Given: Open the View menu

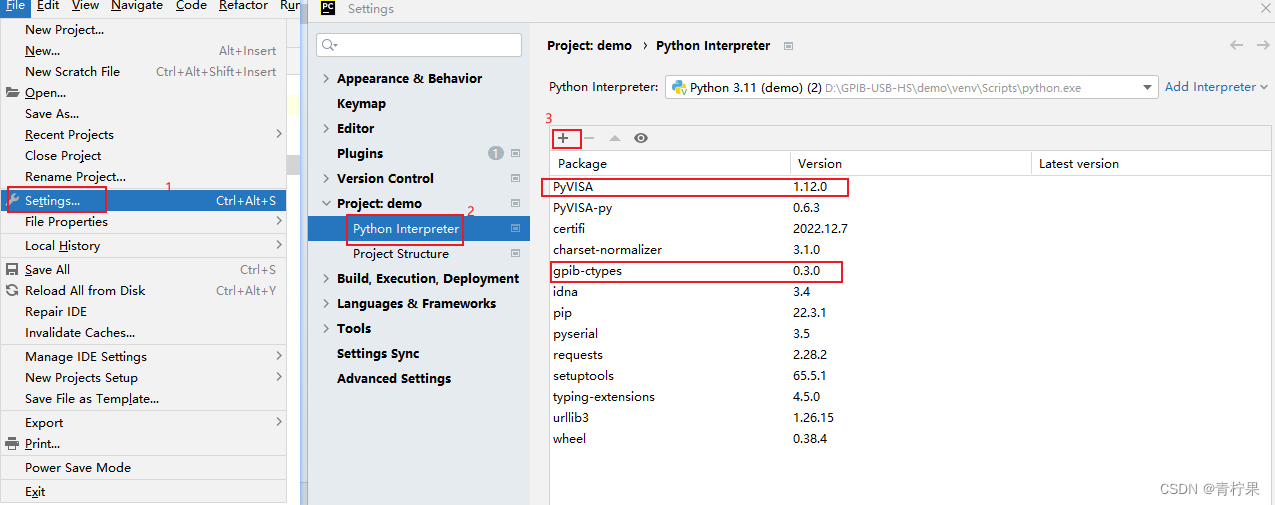Looking at the screenshot, I should point(86,5).
